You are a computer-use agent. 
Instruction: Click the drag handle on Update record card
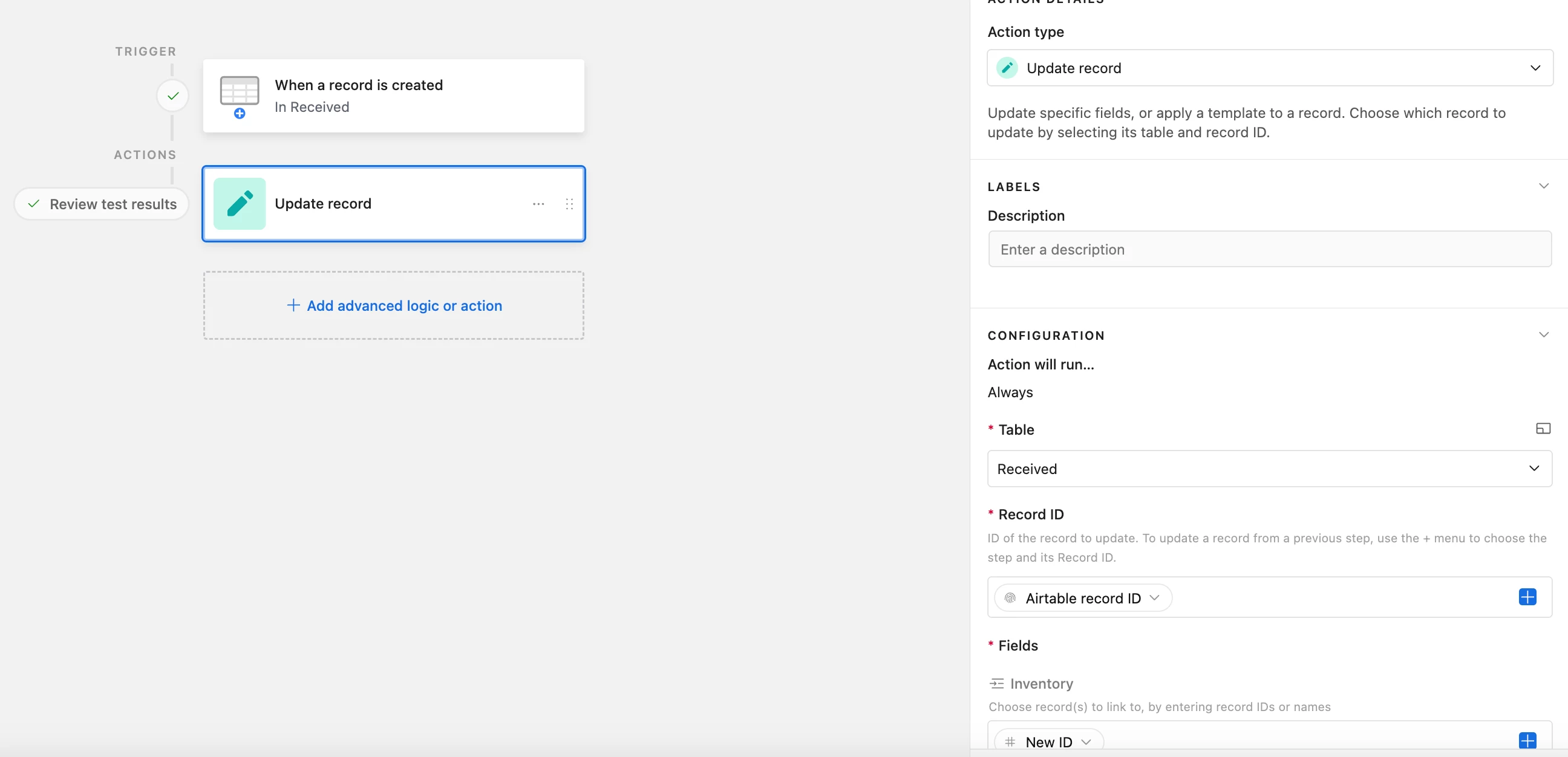pos(569,204)
